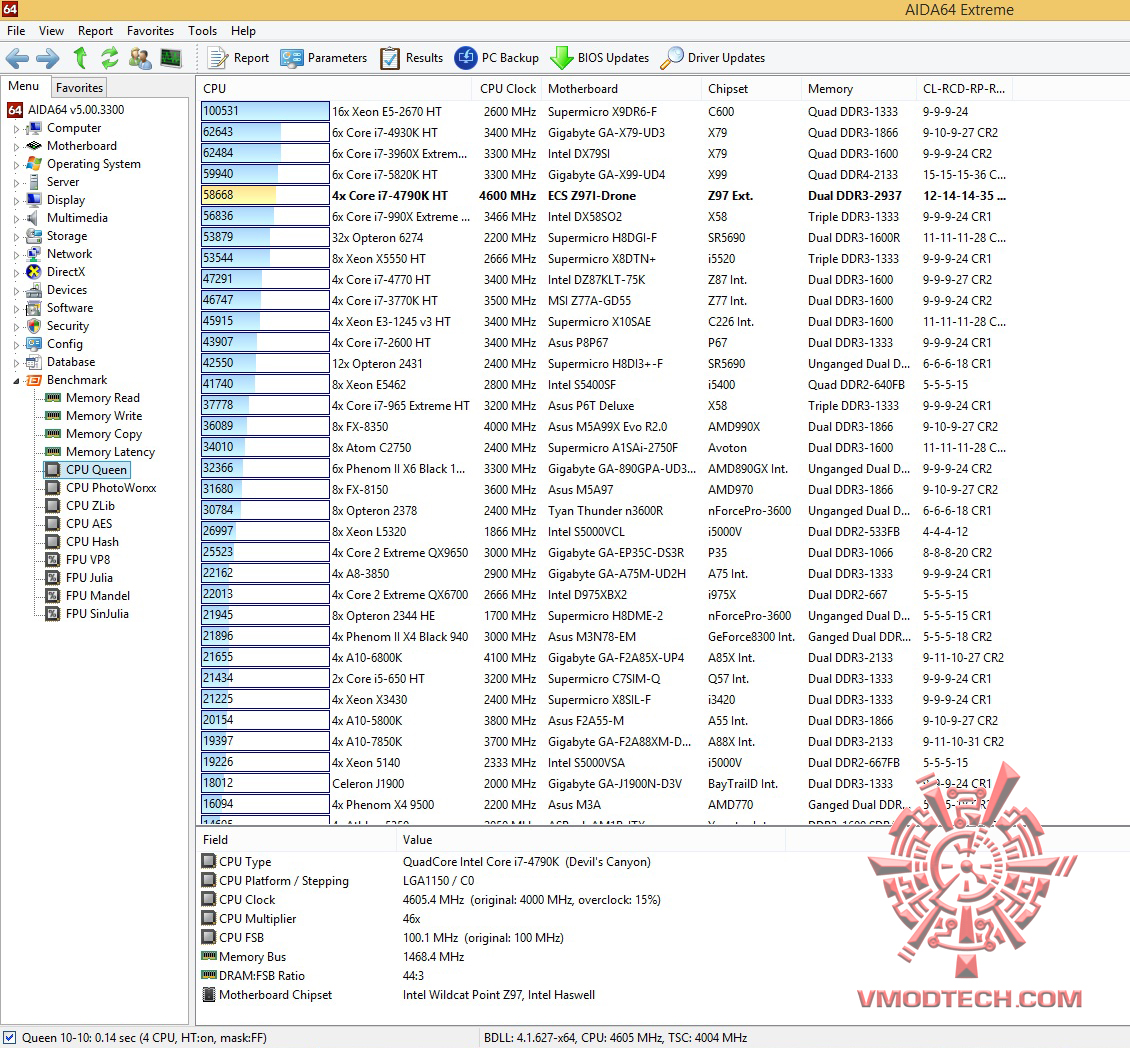Expand the Multimedia tree node
This screenshot has width=1130, height=1048.
pos(17,218)
